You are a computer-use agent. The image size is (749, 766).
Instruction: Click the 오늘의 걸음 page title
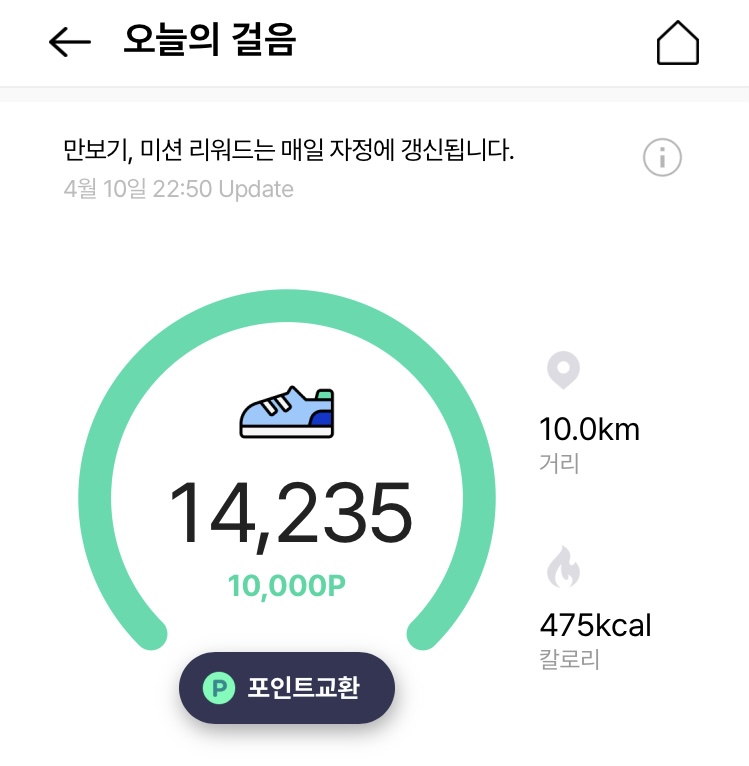pos(210,42)
